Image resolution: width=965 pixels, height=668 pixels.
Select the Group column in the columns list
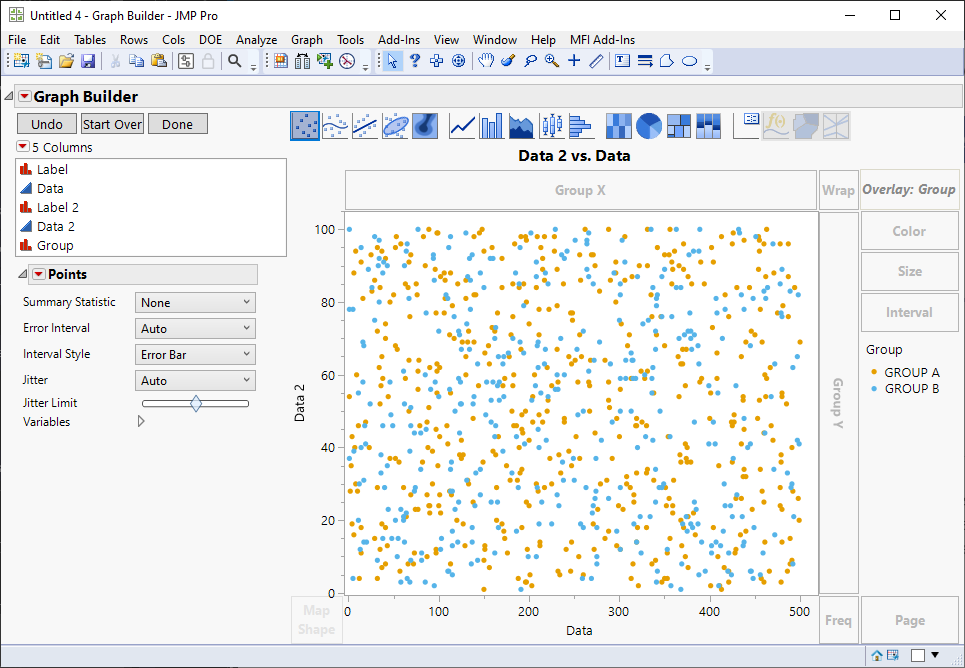point(56,245)
